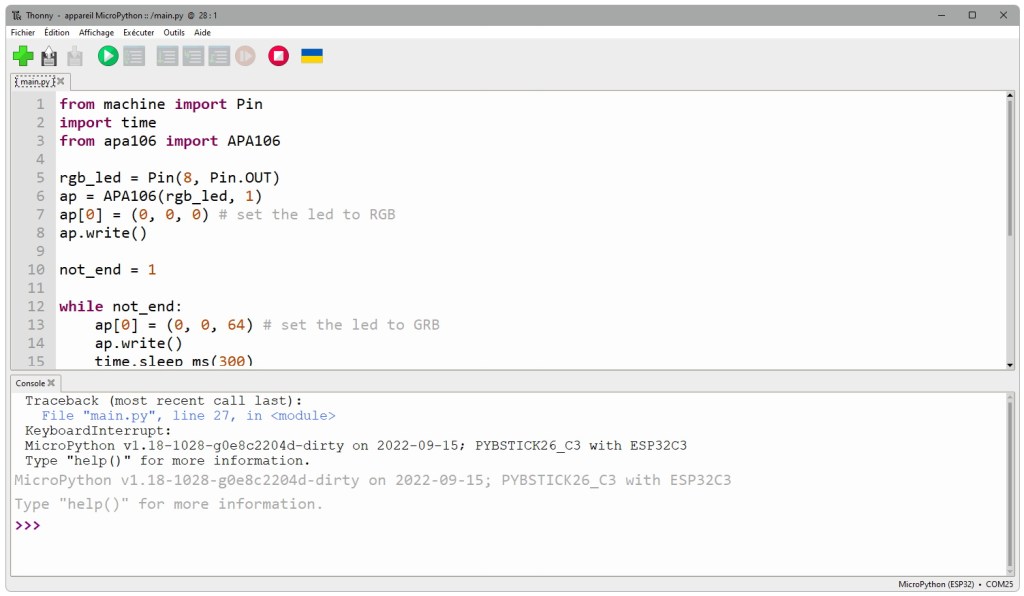Close the main.py editor tab
1024x596 pixels.
tap(60, 81)
